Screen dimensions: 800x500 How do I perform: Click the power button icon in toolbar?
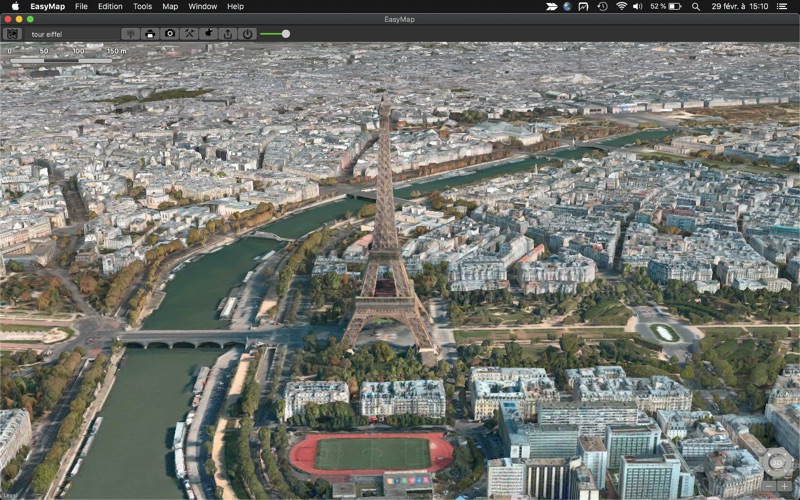247,34
